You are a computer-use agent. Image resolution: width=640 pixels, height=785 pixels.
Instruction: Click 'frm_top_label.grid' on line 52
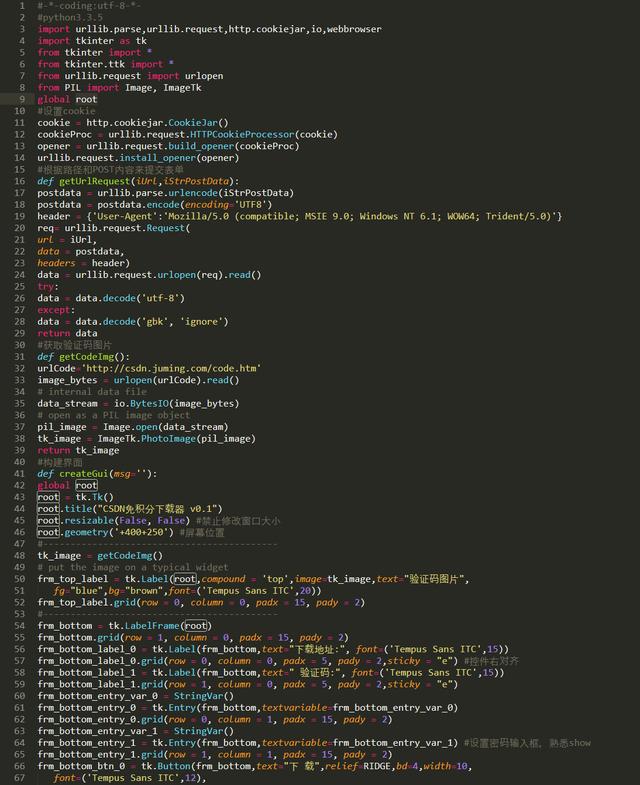pyautogui.click(x=87, y=602)
